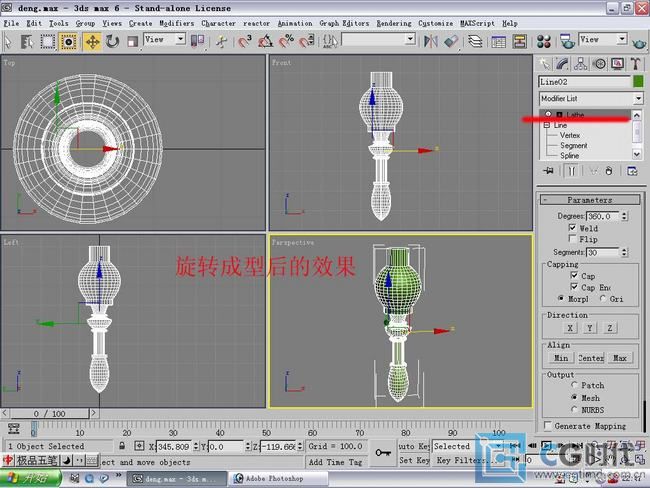Enable the Flip checkbox
The image size is (650, 488).
point(572,239)
